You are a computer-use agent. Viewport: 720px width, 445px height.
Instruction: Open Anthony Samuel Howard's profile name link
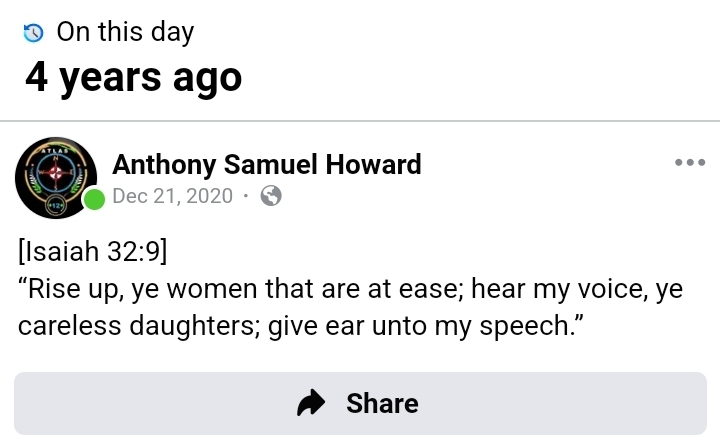[266, 164]
